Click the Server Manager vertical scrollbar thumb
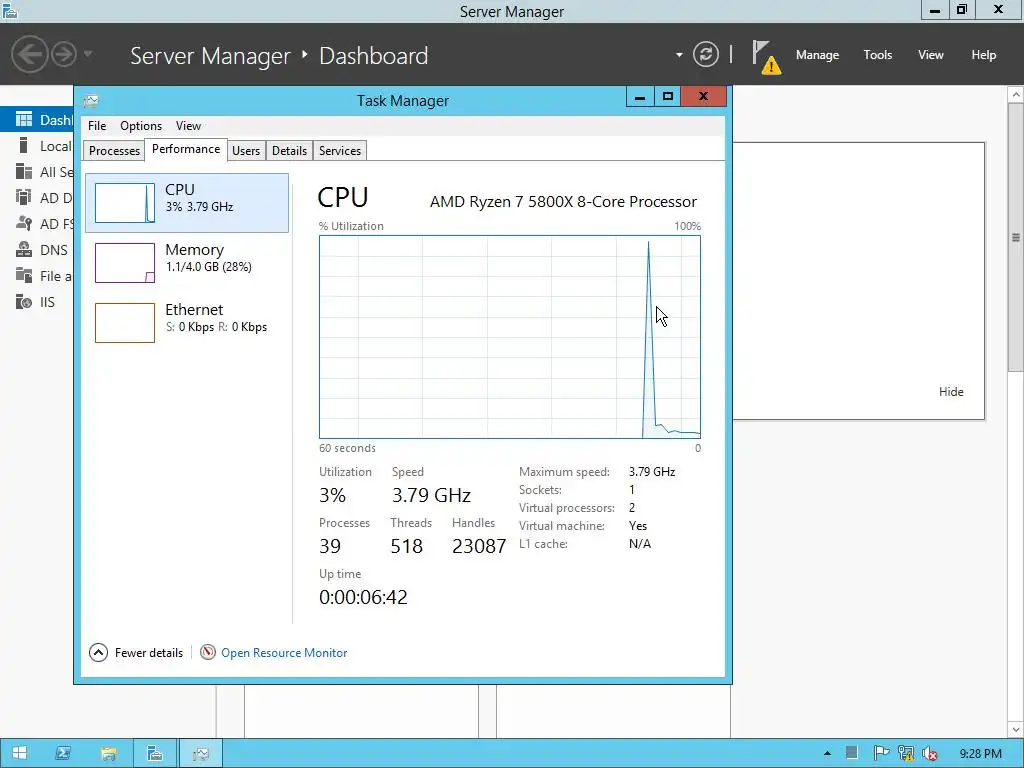 1016,236
